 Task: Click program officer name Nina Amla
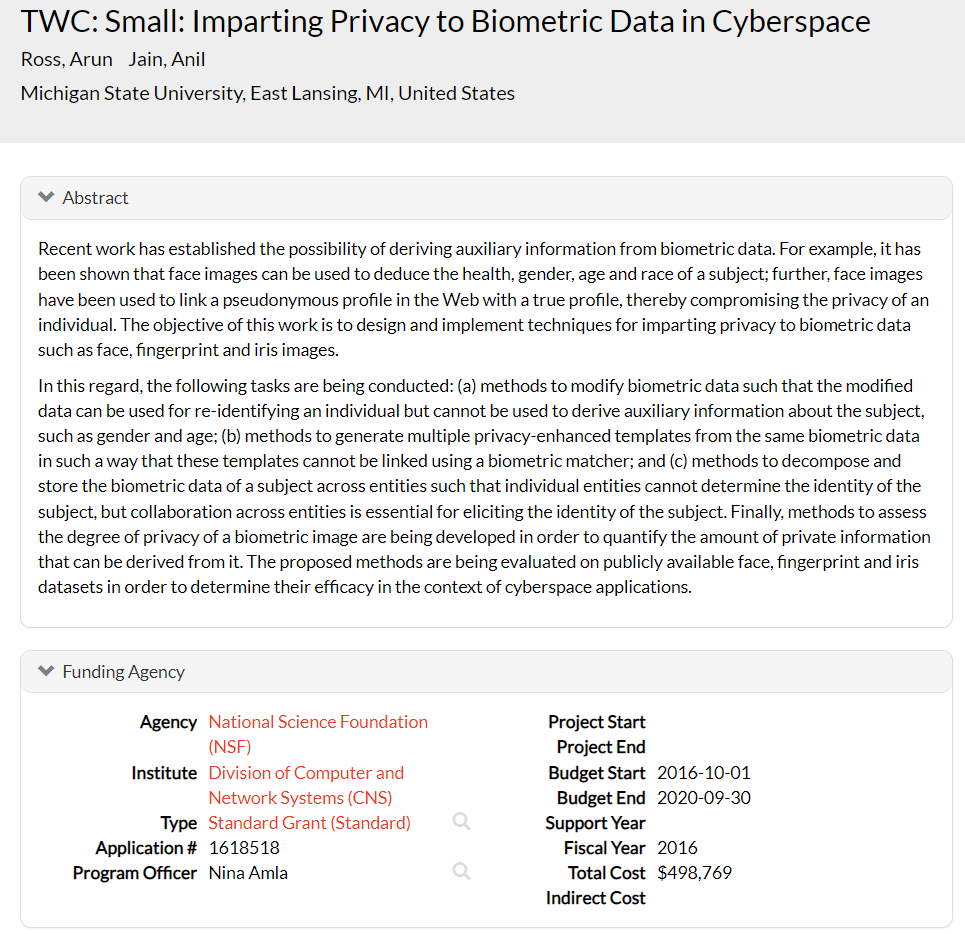coord(248,873)
